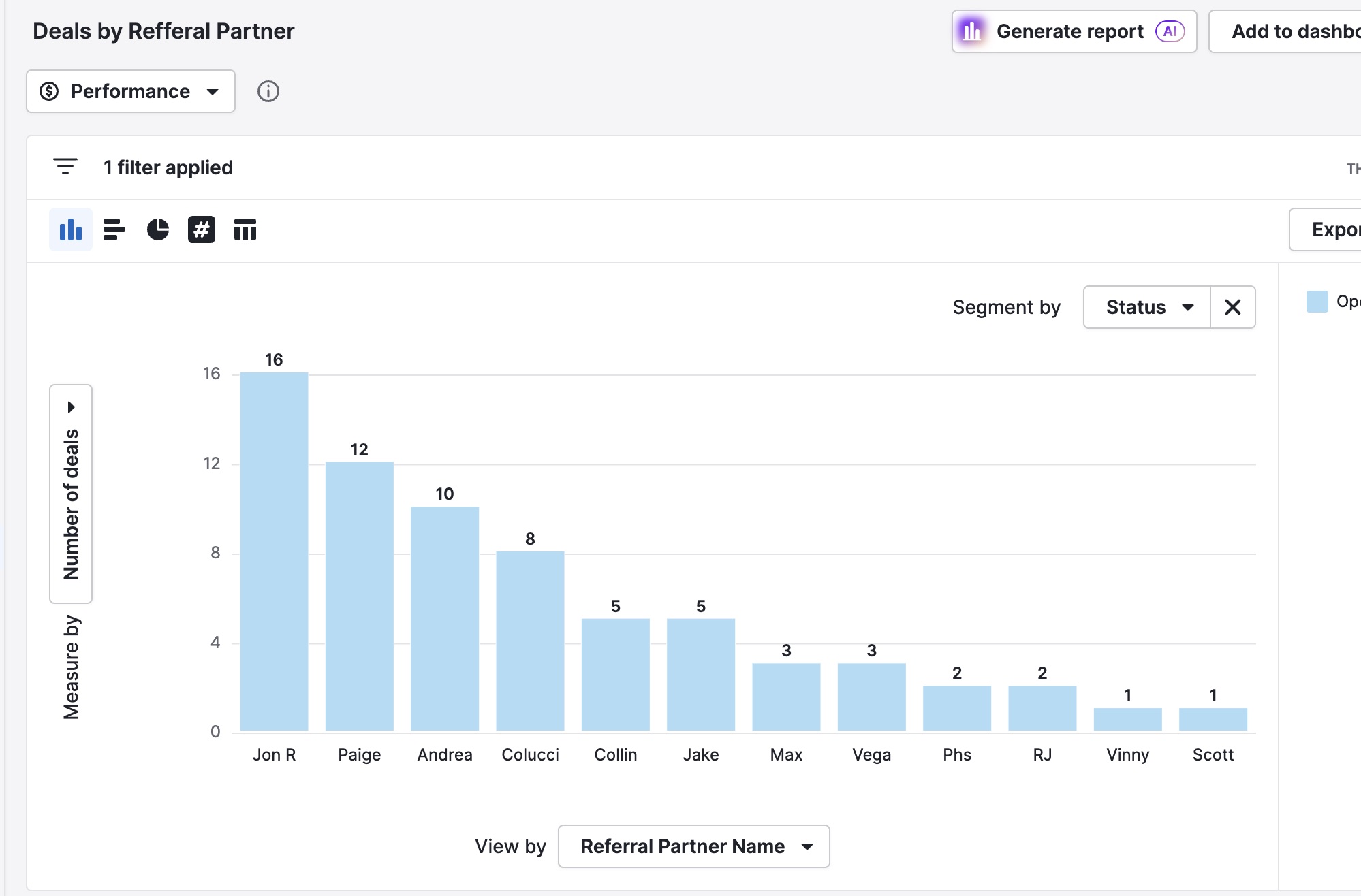Select the column chart view icon
The height and width of the screenshot is (896, 1361).
click(x=71, y=230)
